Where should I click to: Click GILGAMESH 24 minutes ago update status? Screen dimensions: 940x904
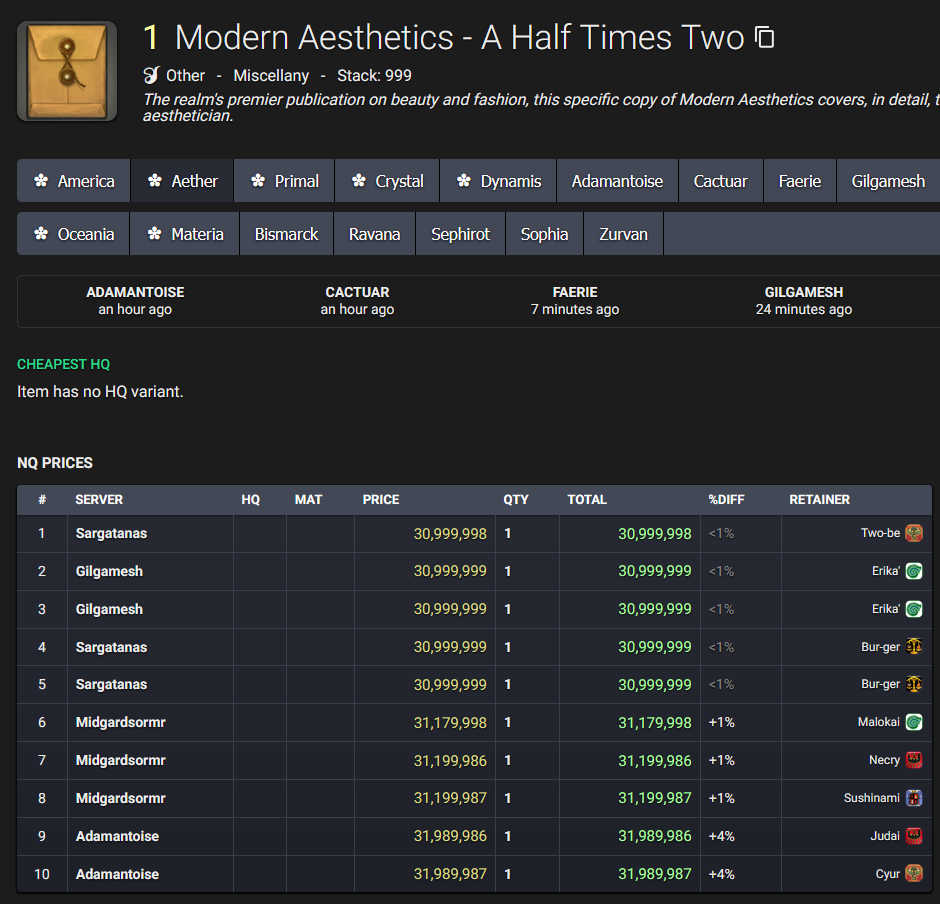[804, 301]
